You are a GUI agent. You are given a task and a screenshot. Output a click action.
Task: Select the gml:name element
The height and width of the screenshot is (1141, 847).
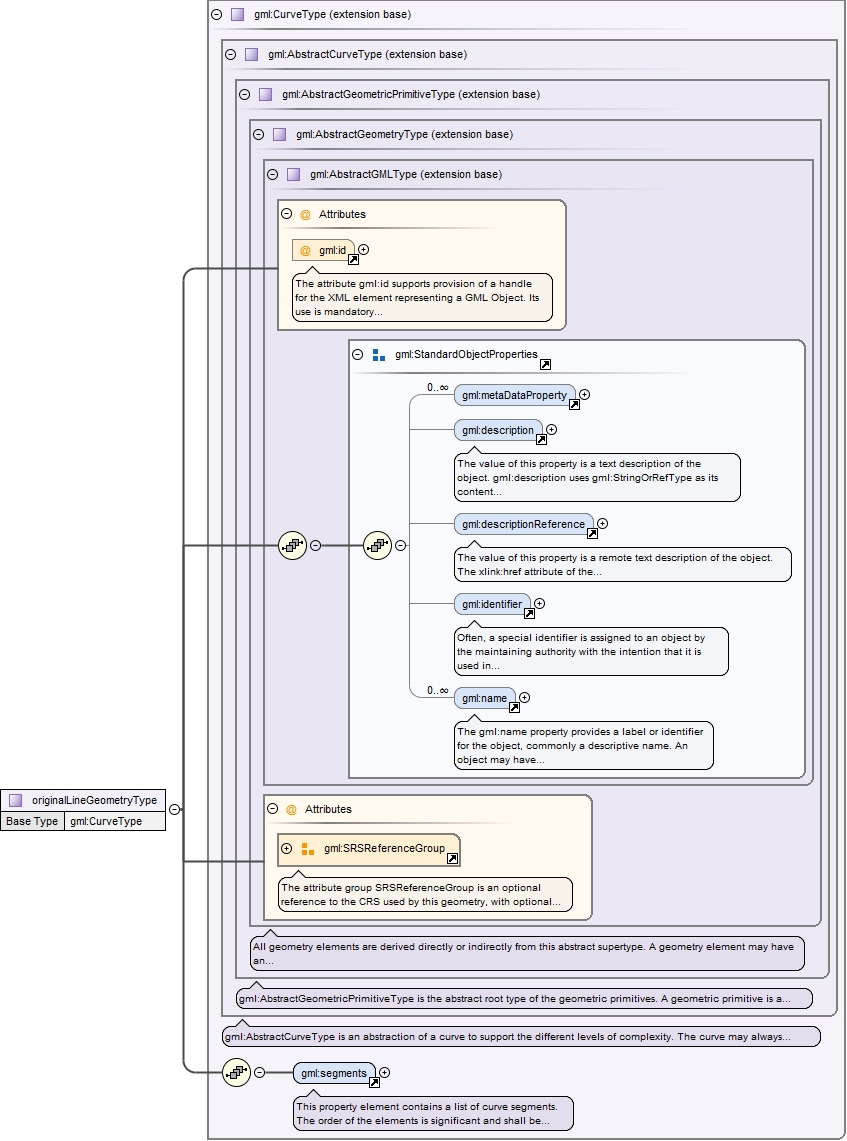click(x=485, y=698)
